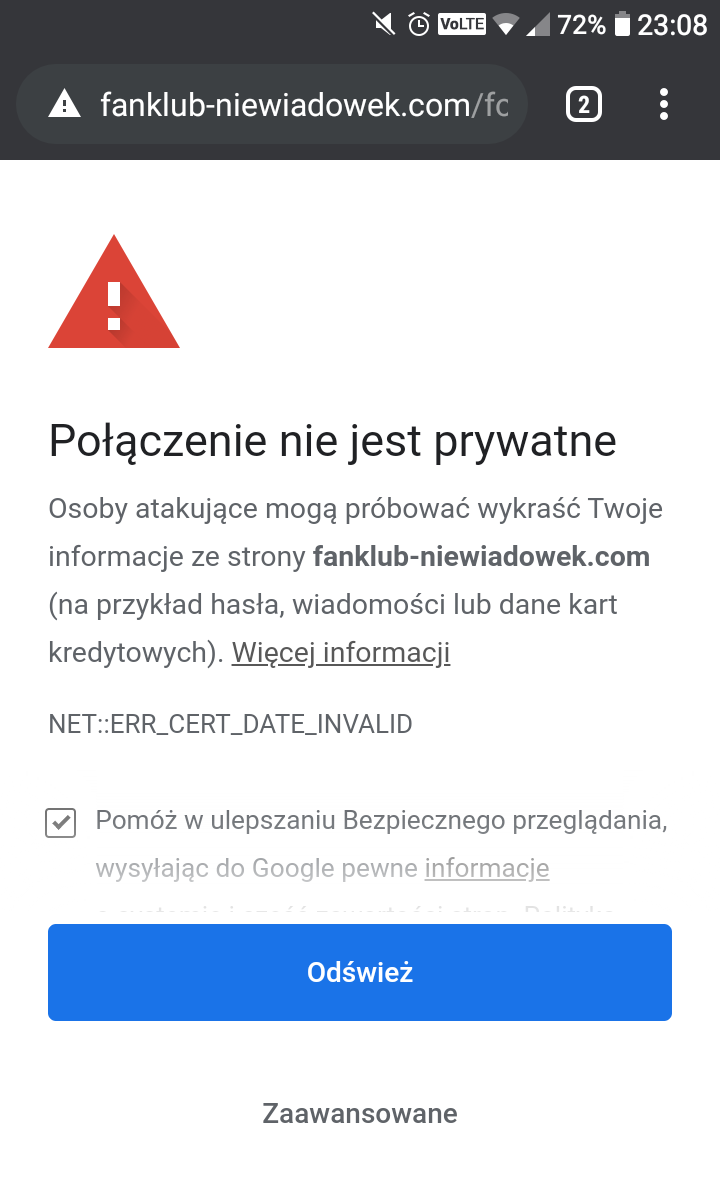Image resolution: width=720 pixels, height=1193 pixels.
Task: Open the Więcej informacji link
Action: pyautogui.click(x=341, y=653)
